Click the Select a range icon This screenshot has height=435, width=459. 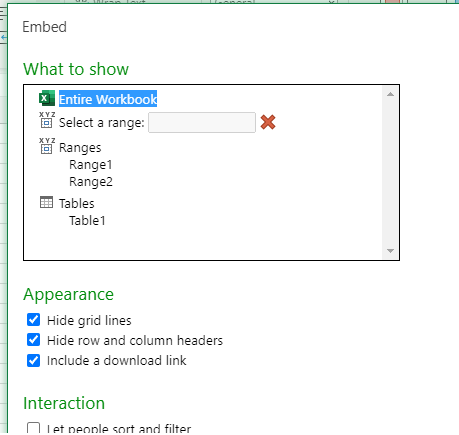pyautogui.click(x=47, y=120)
